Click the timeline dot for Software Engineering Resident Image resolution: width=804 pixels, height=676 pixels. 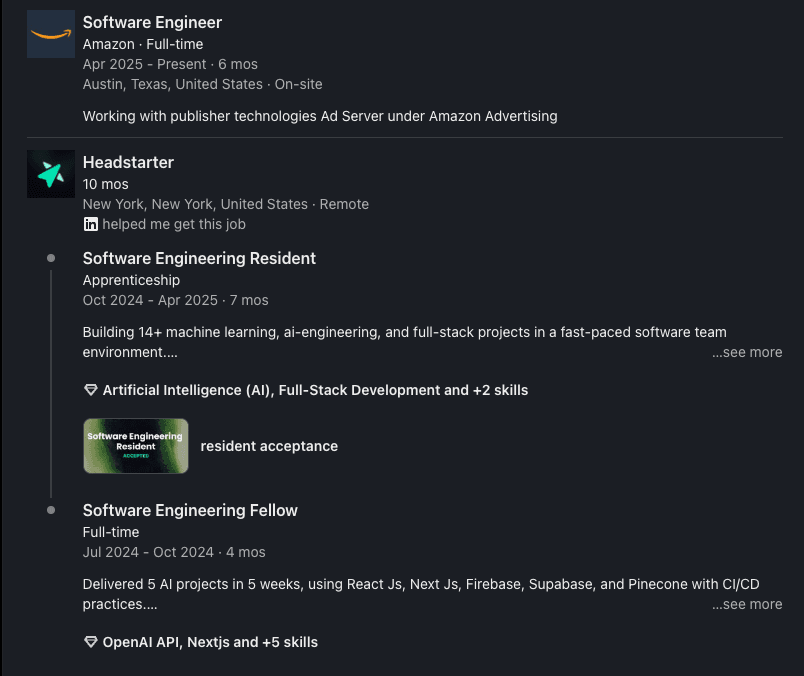click(x=51, y=258)
